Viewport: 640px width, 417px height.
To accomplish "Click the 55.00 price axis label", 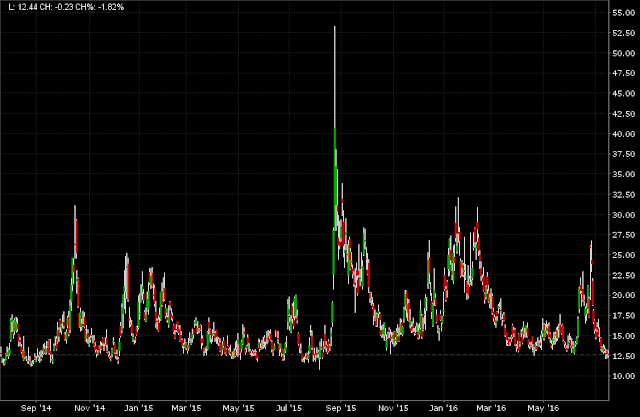I will 624,13.
